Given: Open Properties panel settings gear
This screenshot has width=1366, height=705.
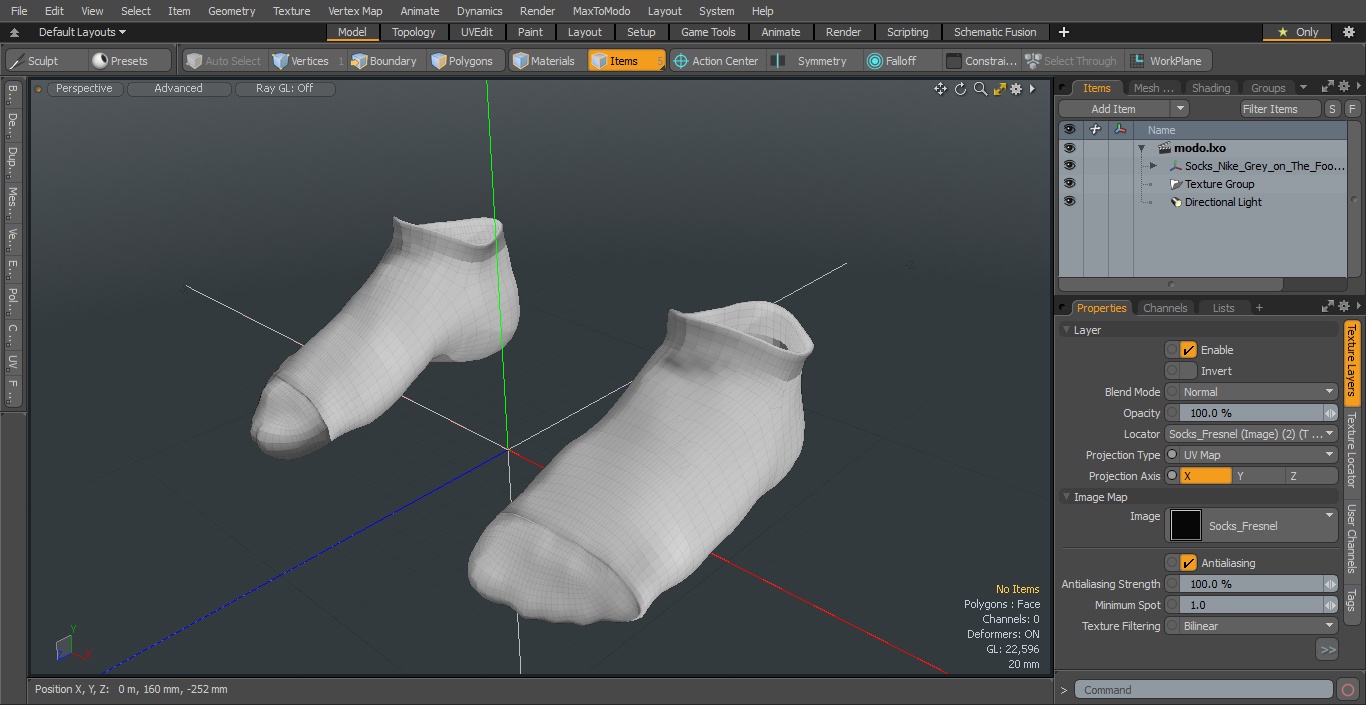Looking at the screenshot, I should click(1344, 307).
